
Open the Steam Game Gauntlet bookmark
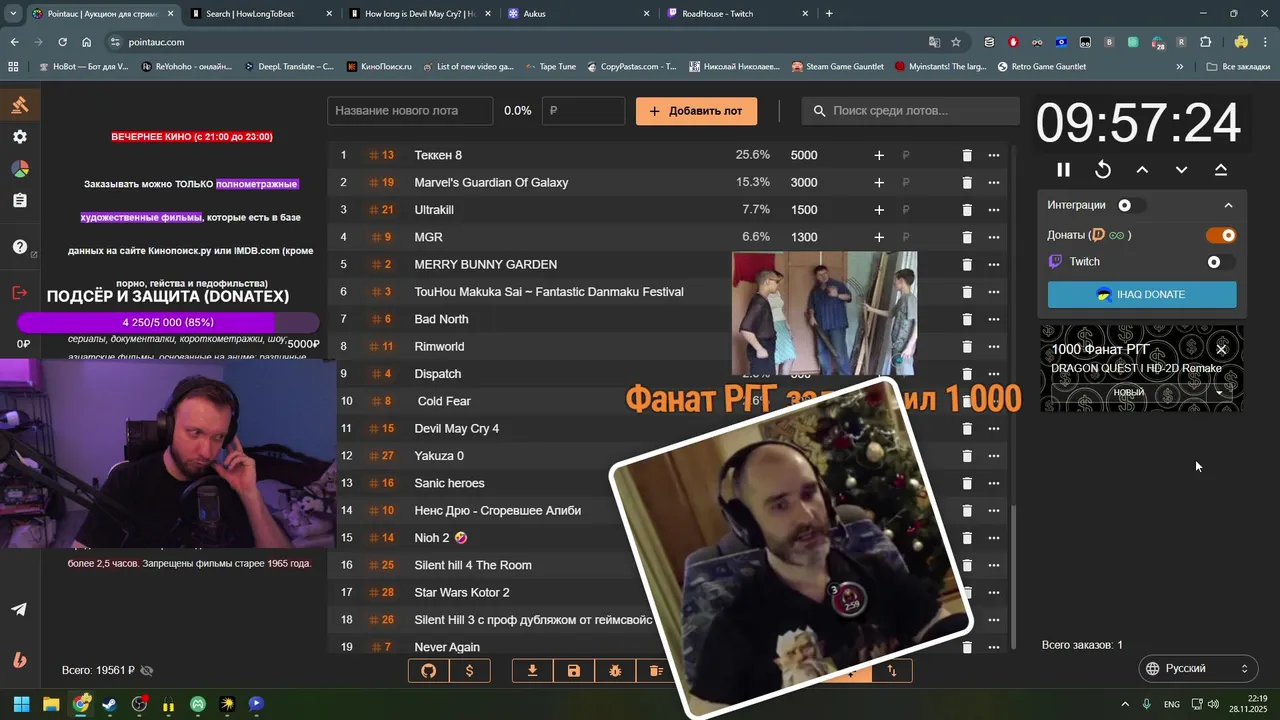tap(837, 67)
